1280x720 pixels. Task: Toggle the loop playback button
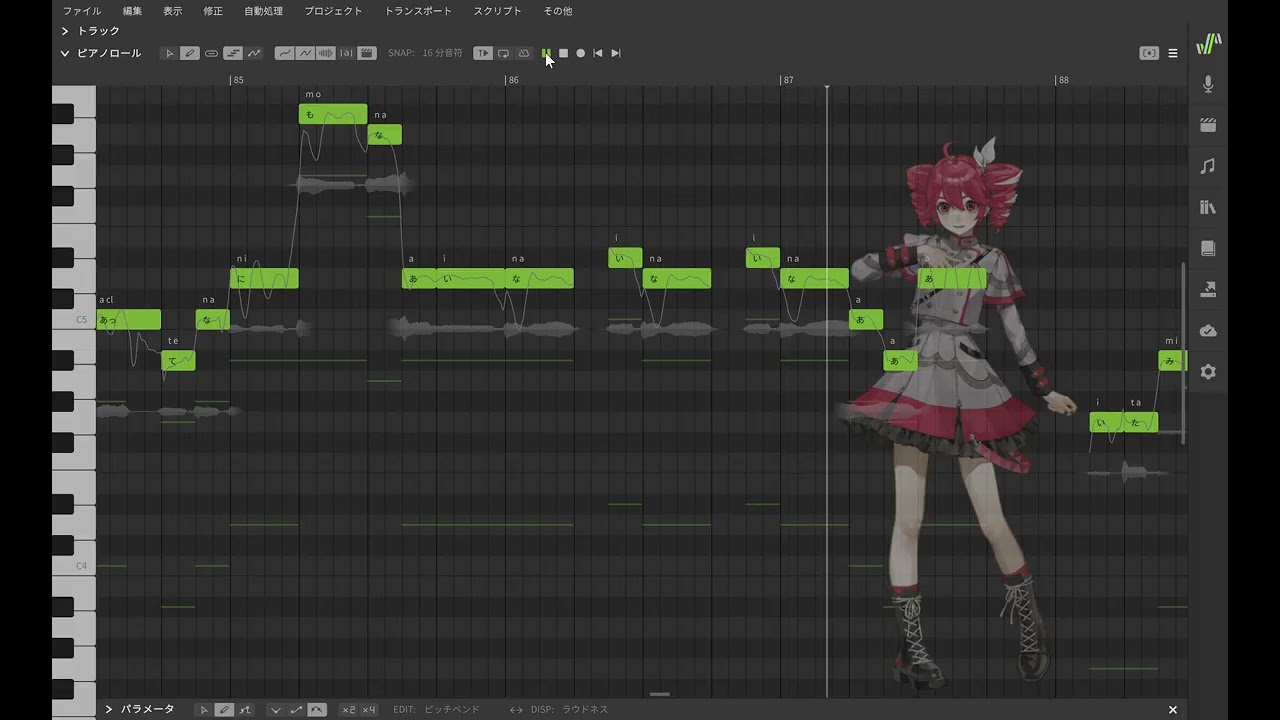pyautogui.click(x=503, y=53)
